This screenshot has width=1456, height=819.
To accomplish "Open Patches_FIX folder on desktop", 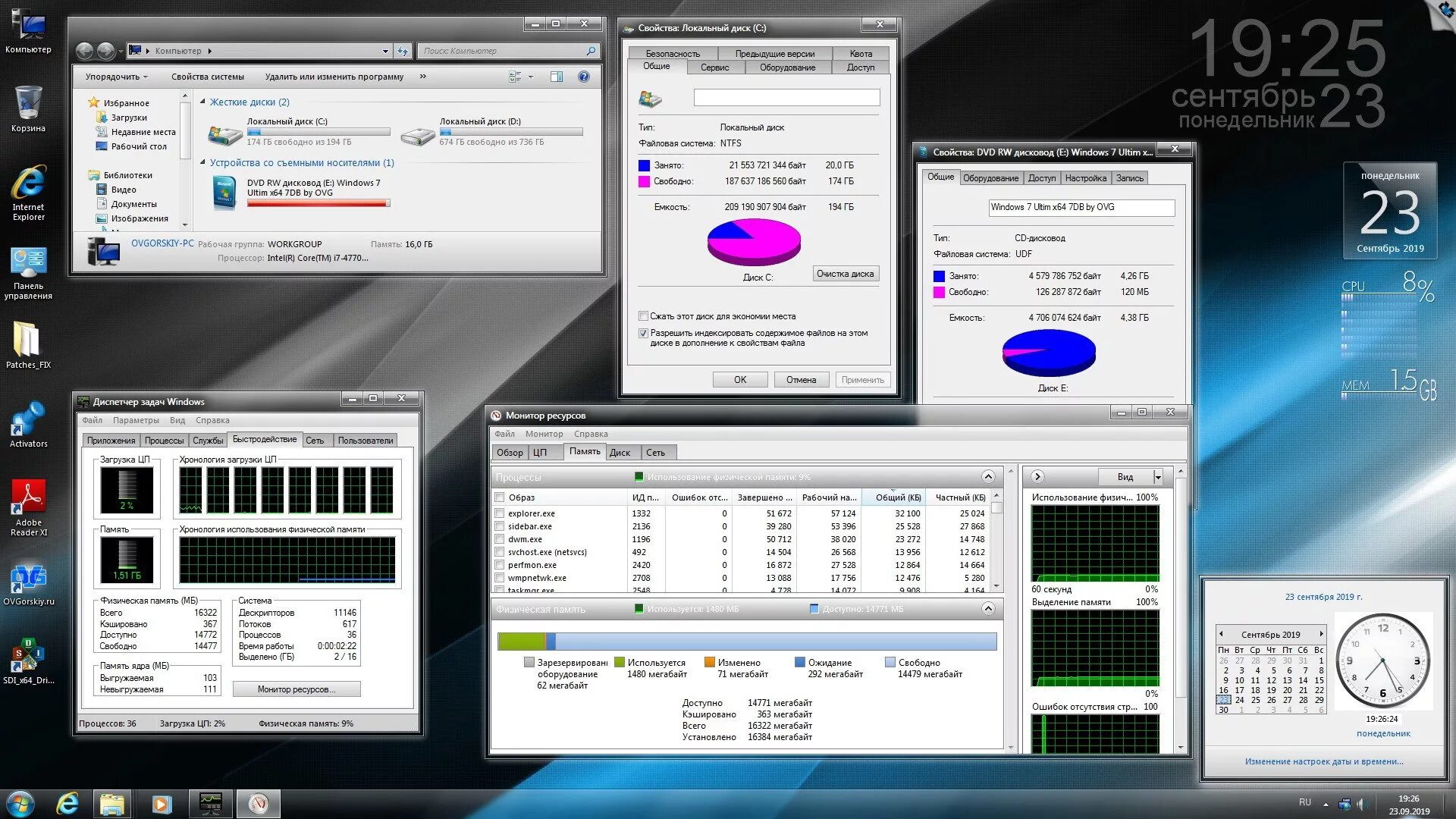I will tap(28, 345).
